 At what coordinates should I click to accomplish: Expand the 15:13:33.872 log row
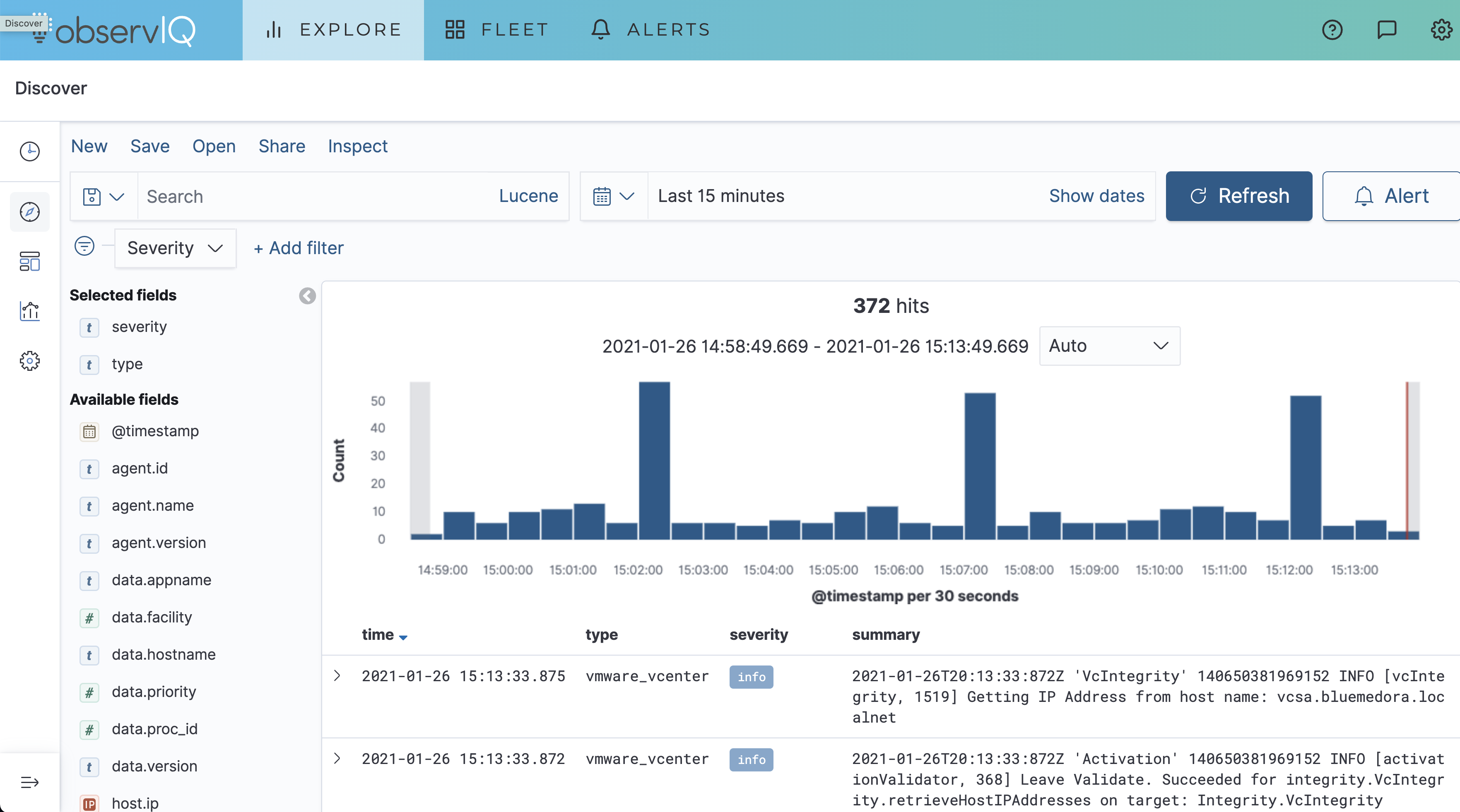337,758
